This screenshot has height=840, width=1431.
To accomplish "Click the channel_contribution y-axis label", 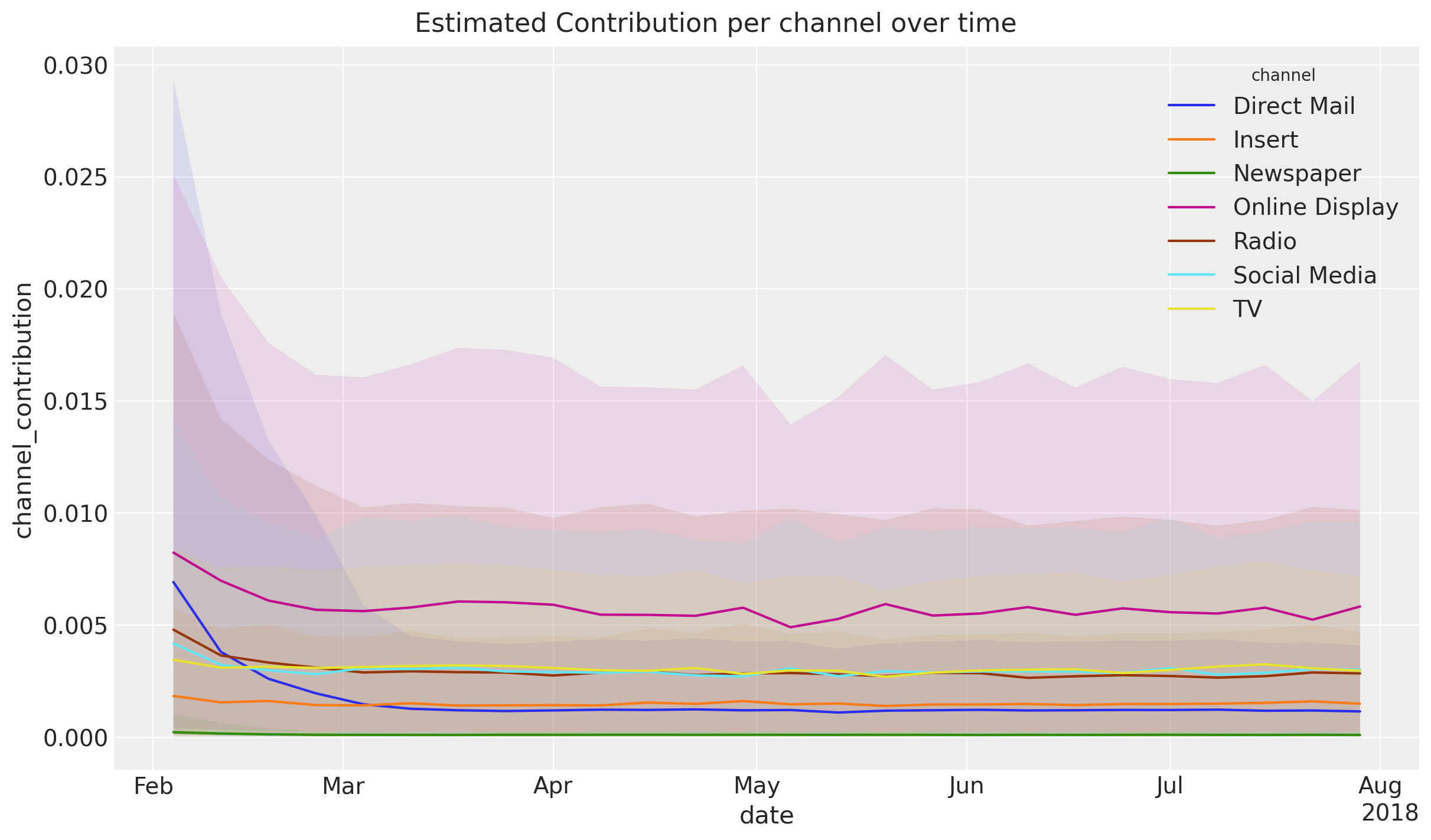I will [x=24, y=410].
